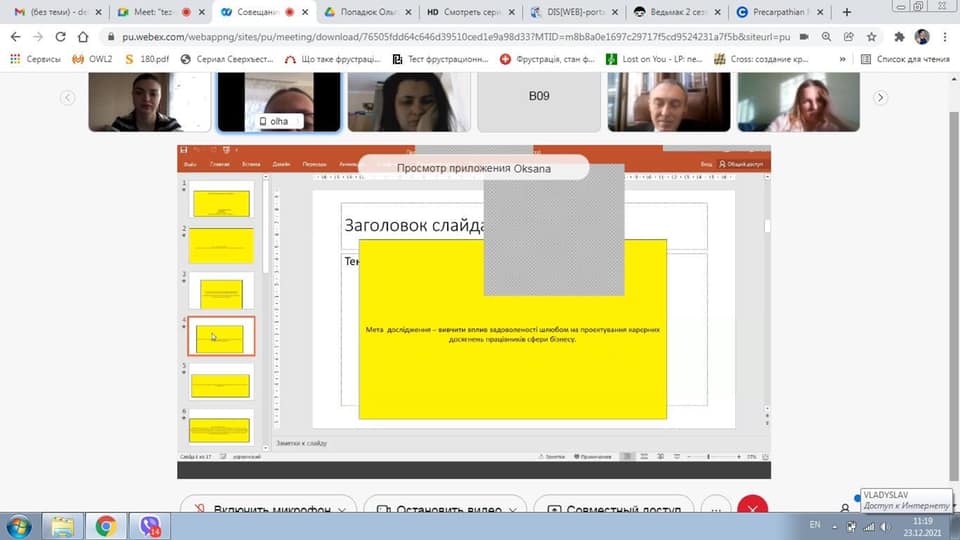
Task: Open more options ellipsis in meeting controls
Action: (712, 510)
